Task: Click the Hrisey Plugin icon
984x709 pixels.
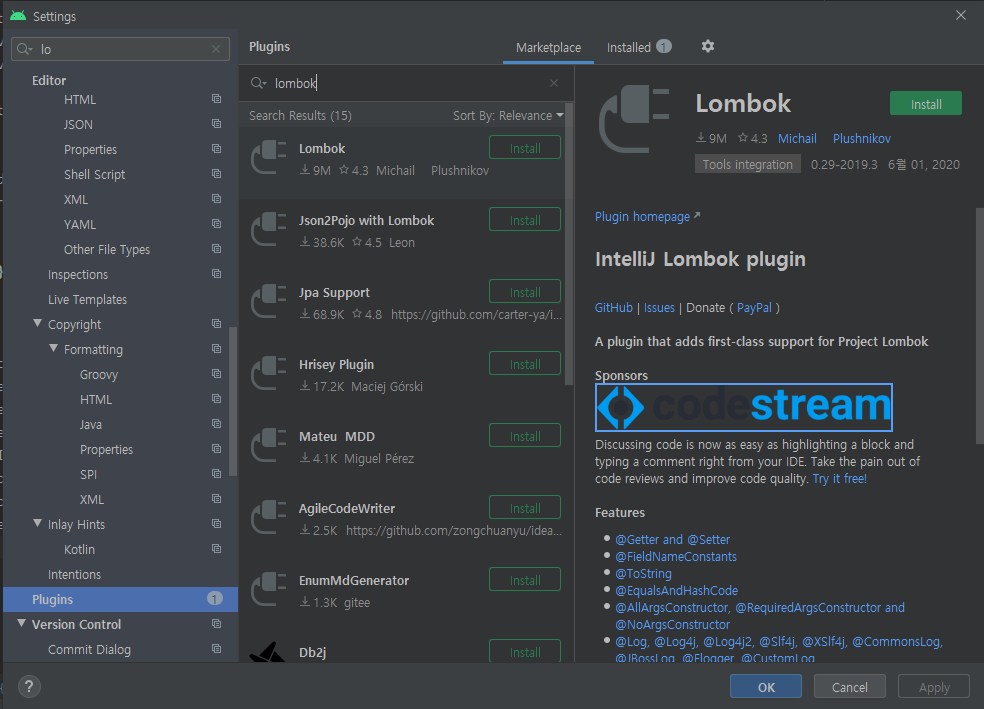Action: tap(269, 374)
